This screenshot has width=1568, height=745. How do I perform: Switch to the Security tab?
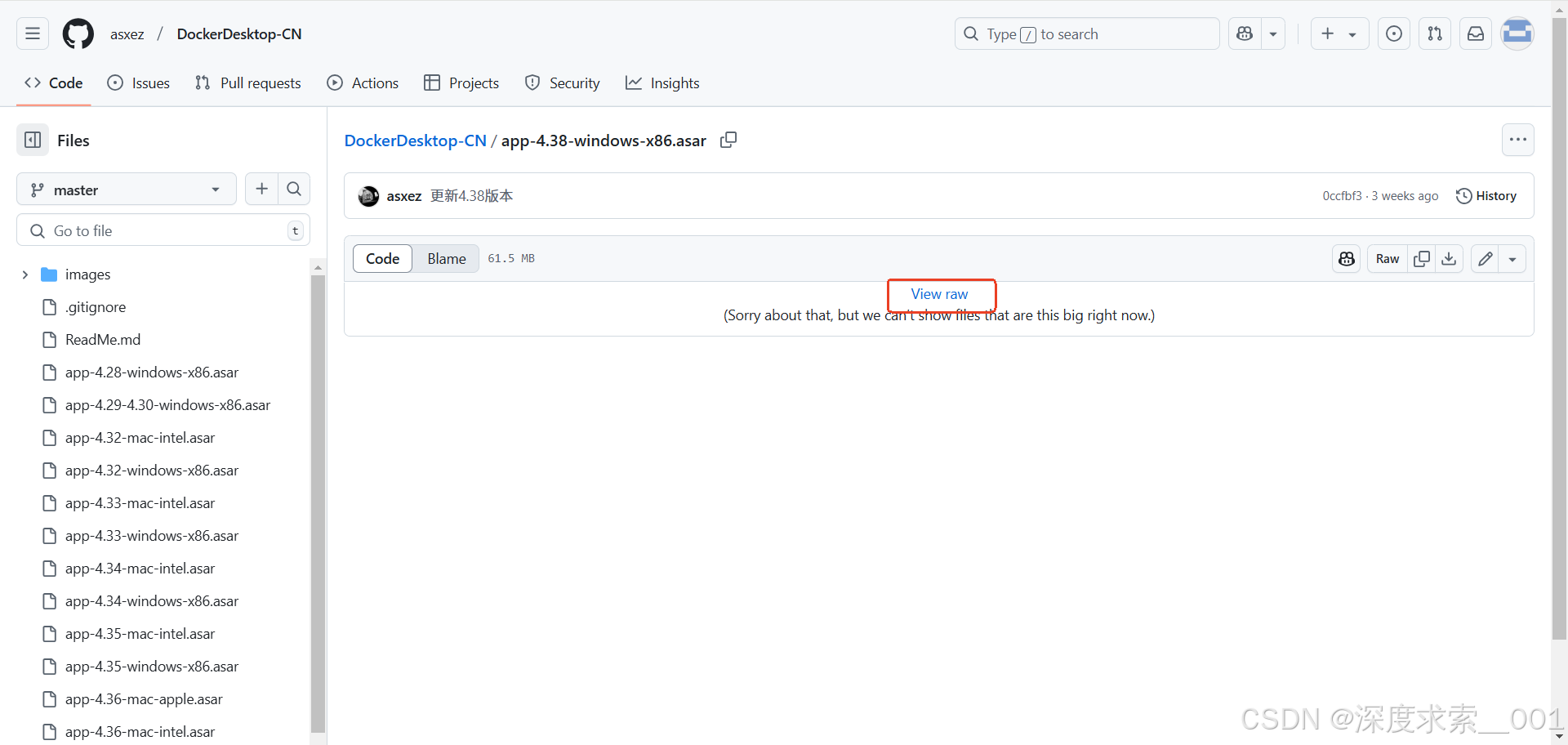click(x=562, y=83)
